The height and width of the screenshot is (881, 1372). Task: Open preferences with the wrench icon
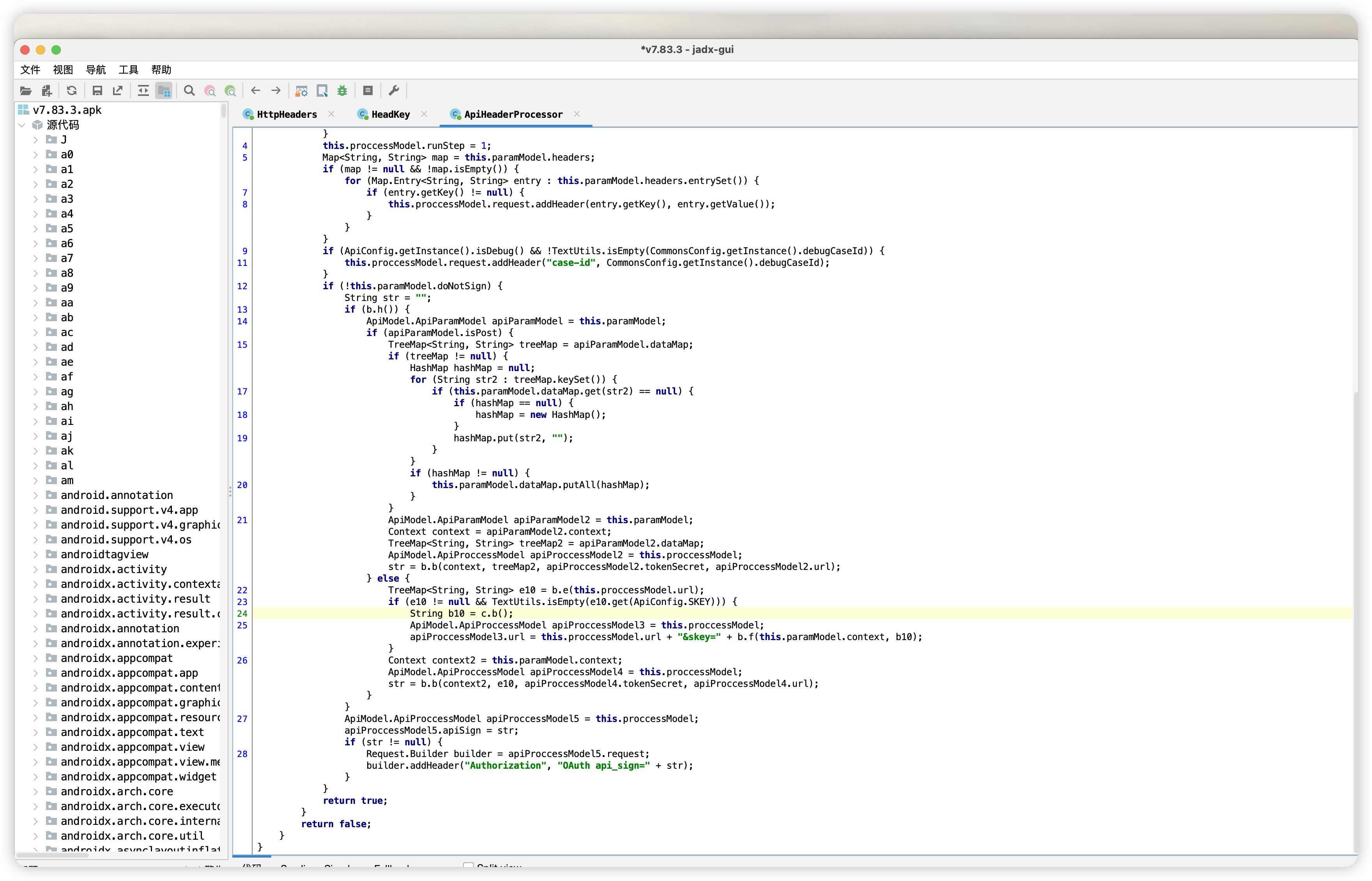click(x=393, y=90)
